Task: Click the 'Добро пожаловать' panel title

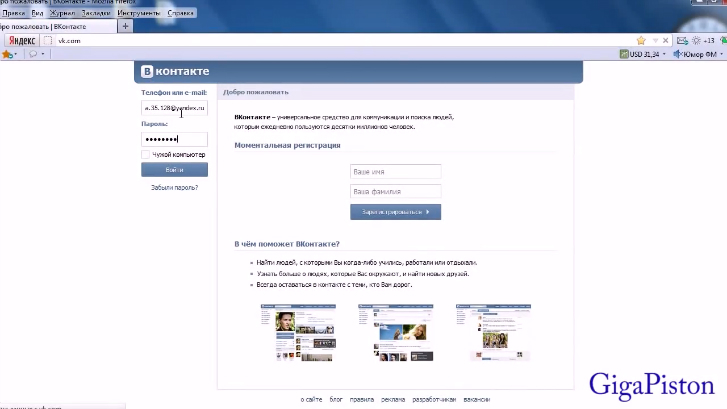Action: point(256,92)
